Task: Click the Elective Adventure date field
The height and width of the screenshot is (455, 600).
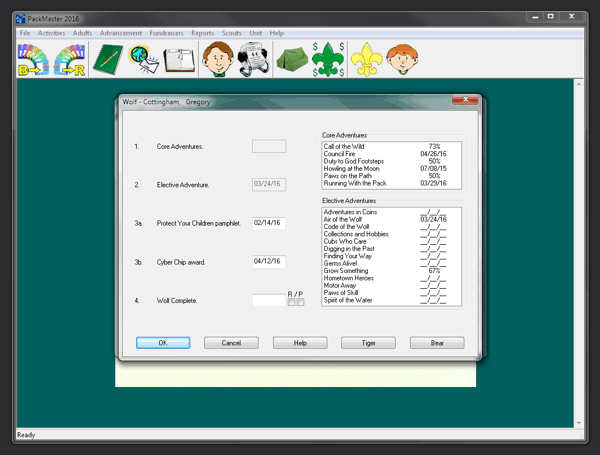Action: [269, 184]
